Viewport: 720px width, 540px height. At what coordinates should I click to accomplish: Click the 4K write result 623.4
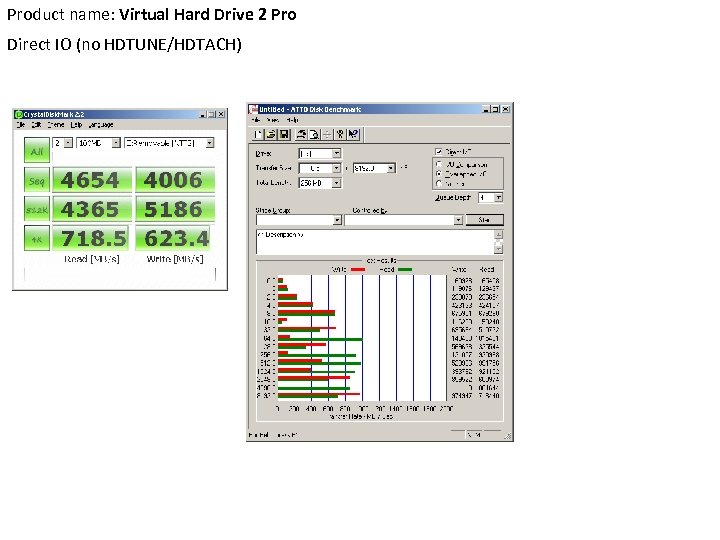(x=174, y=238)
